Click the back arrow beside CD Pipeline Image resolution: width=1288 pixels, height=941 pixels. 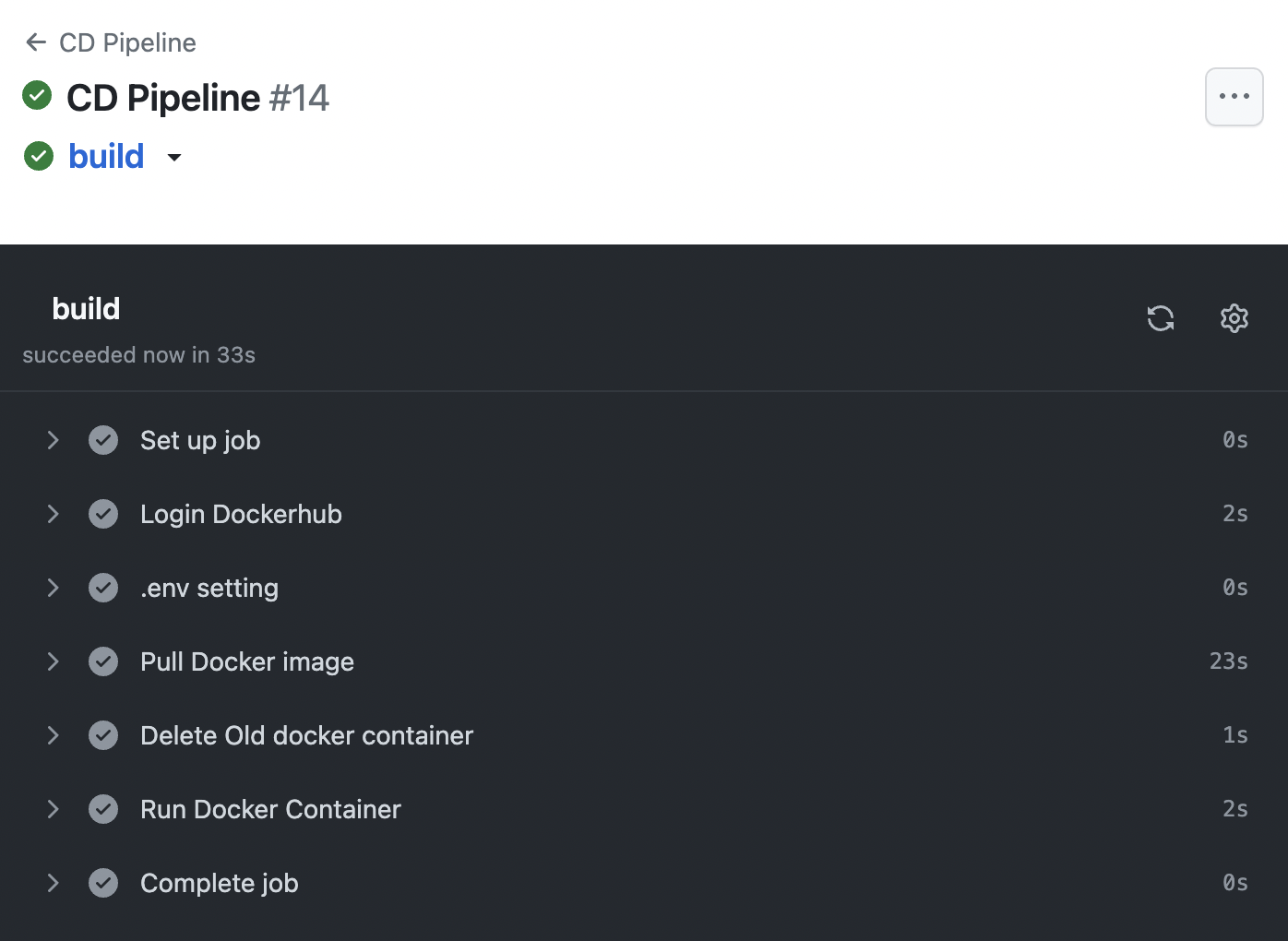36,42
